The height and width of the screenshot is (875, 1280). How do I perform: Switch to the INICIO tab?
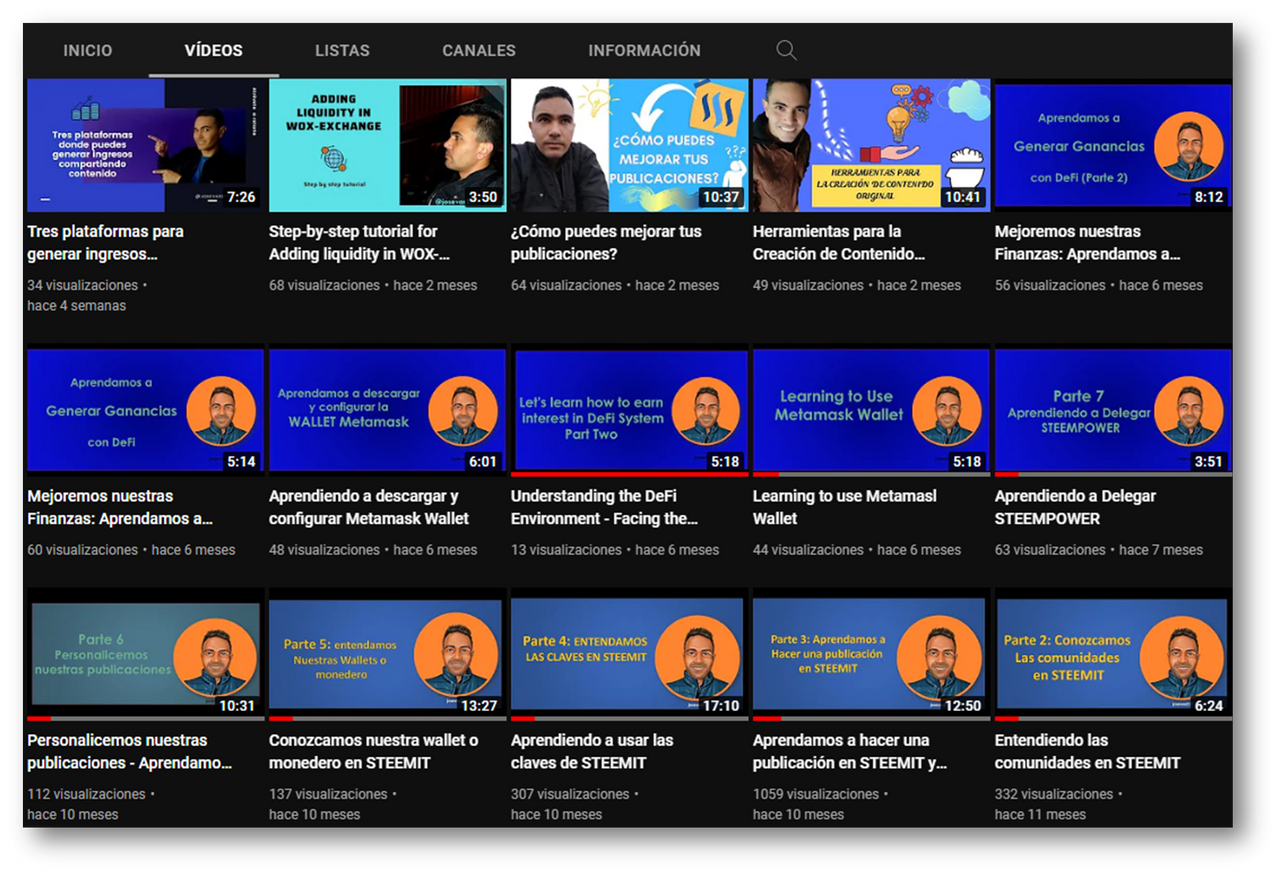coord(88,50)
